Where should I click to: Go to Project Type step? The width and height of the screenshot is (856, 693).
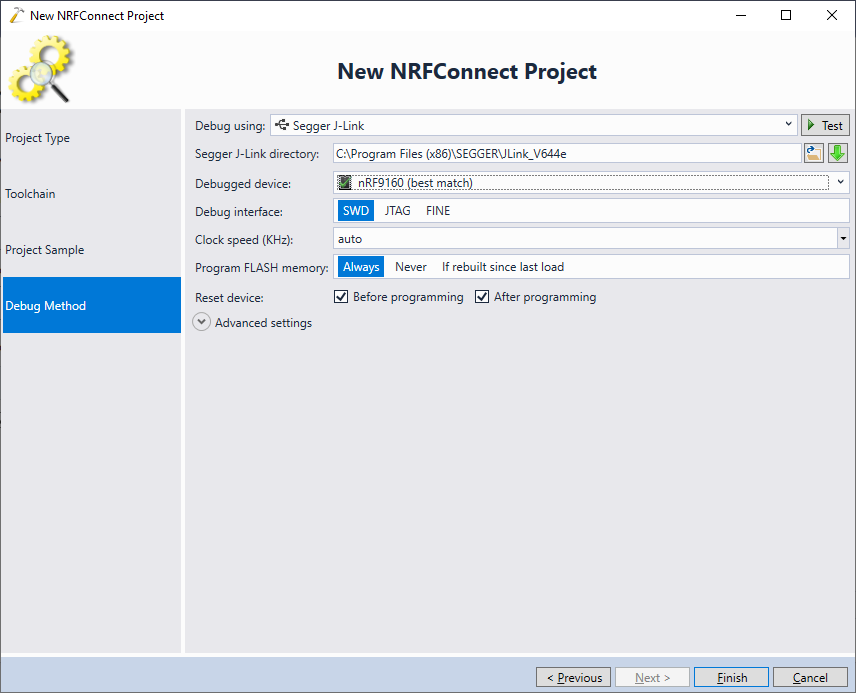point(92,138)
